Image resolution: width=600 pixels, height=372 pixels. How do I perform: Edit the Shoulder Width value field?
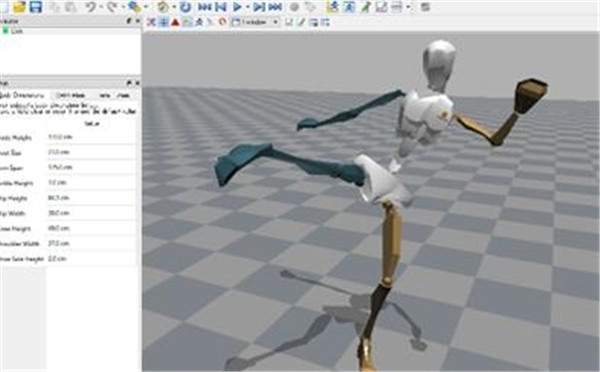91,243
